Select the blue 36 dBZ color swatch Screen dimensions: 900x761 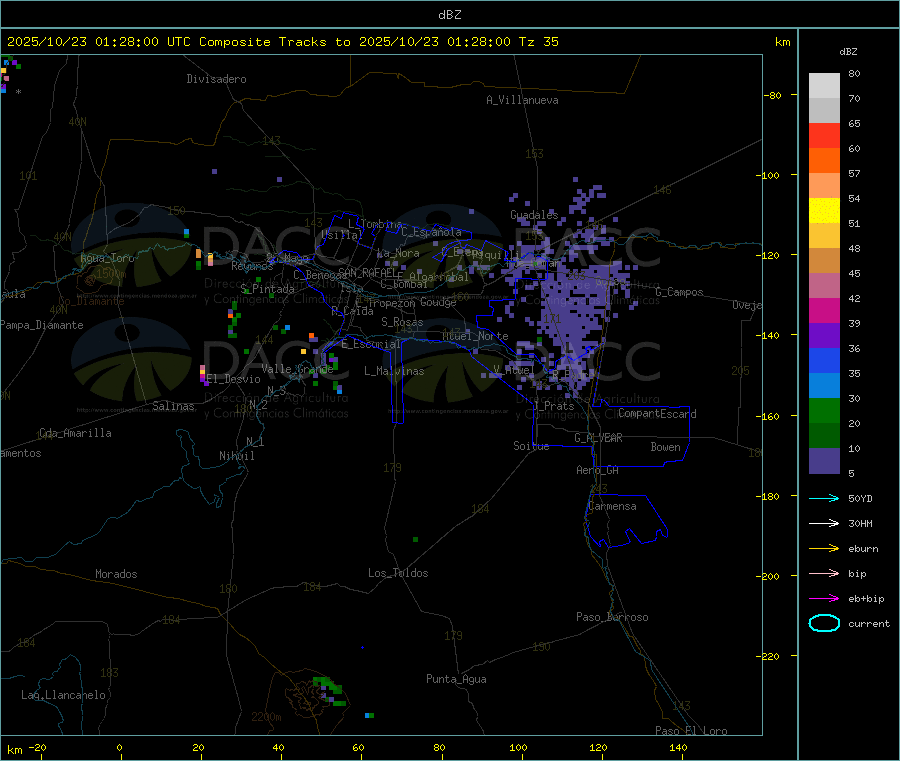[x=824, y=360]
